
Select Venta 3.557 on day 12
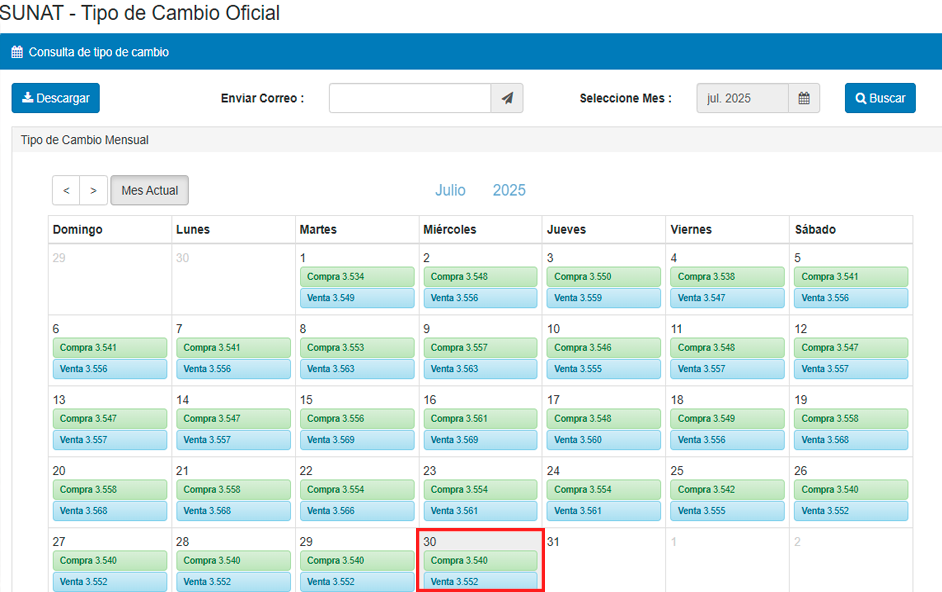(851, 368)
